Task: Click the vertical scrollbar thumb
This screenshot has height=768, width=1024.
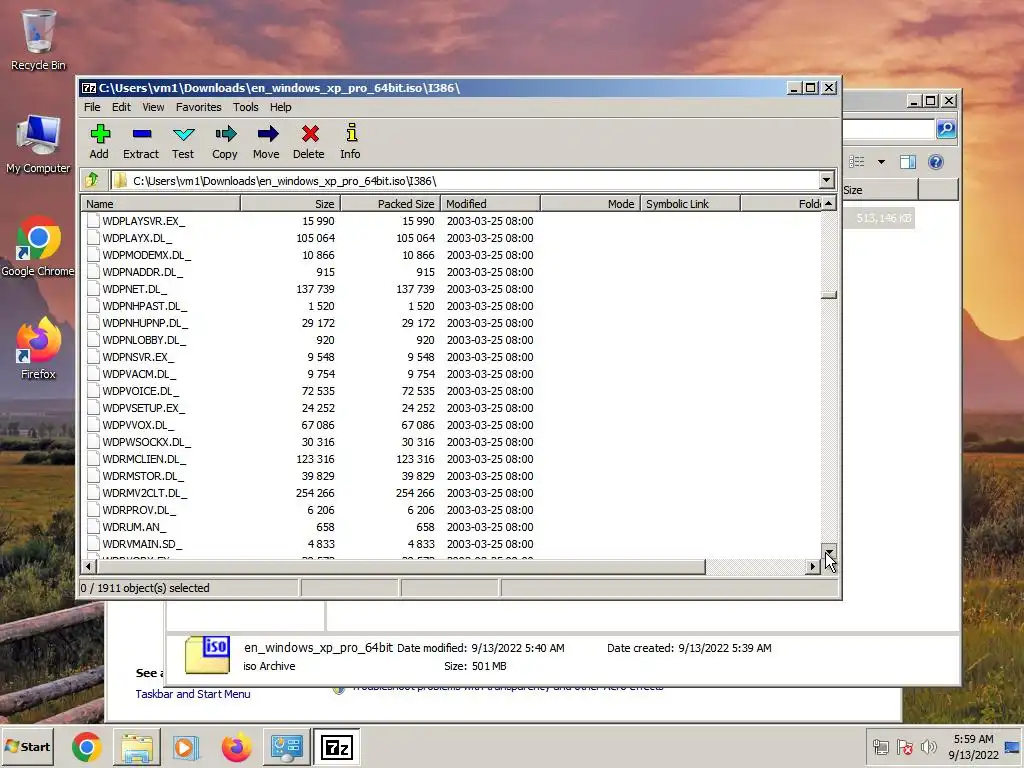Action: (x=829, y=295)
